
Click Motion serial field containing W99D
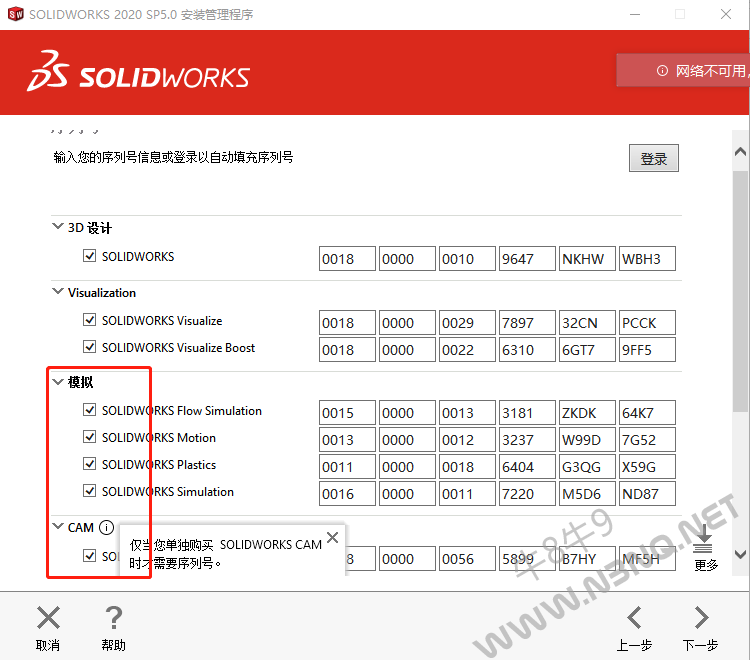[587, 440]
